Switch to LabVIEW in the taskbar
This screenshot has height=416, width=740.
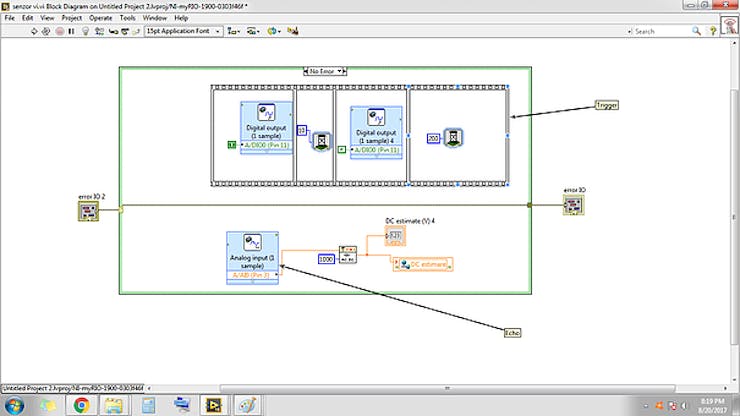(x=213, y=405)
